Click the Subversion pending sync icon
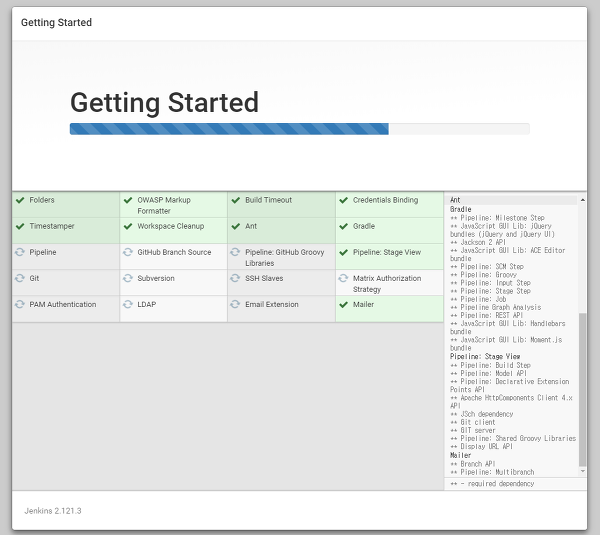Screen dimensions: 600x535 [x=128, y=278]
